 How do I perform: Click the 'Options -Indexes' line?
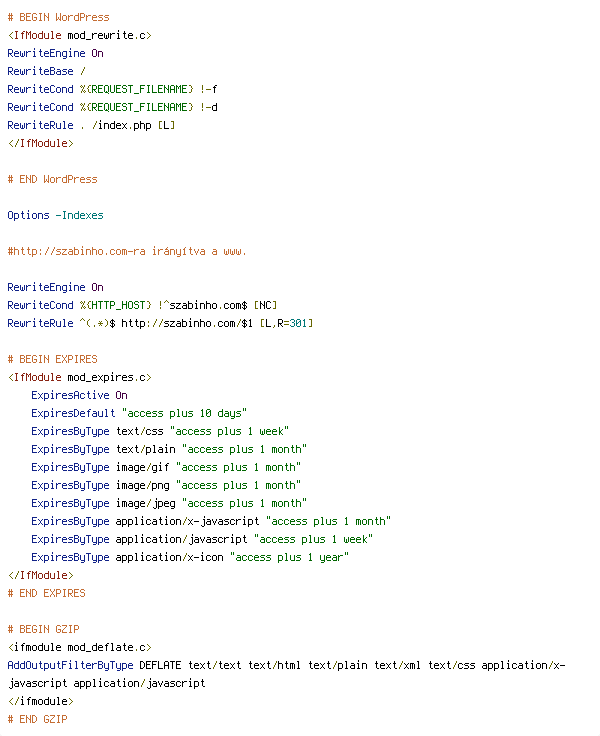pos(55,215)
